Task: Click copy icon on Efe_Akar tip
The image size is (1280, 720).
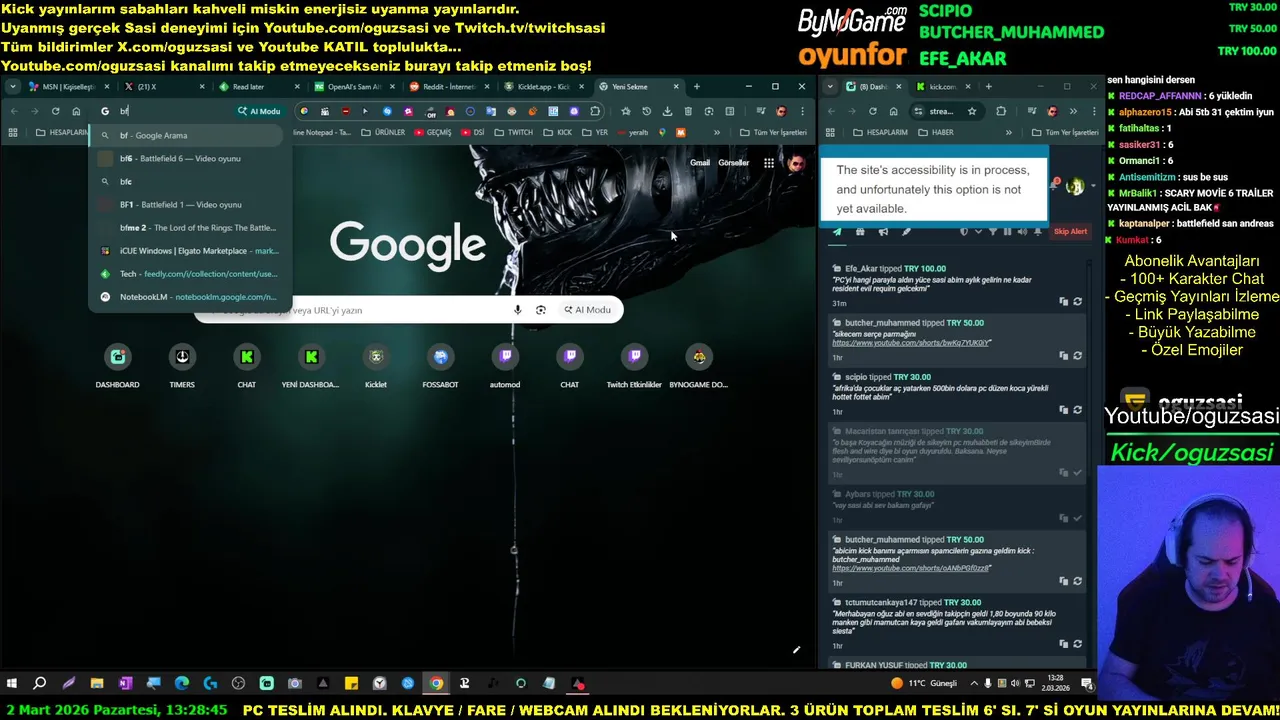Action: point(1064,301)
